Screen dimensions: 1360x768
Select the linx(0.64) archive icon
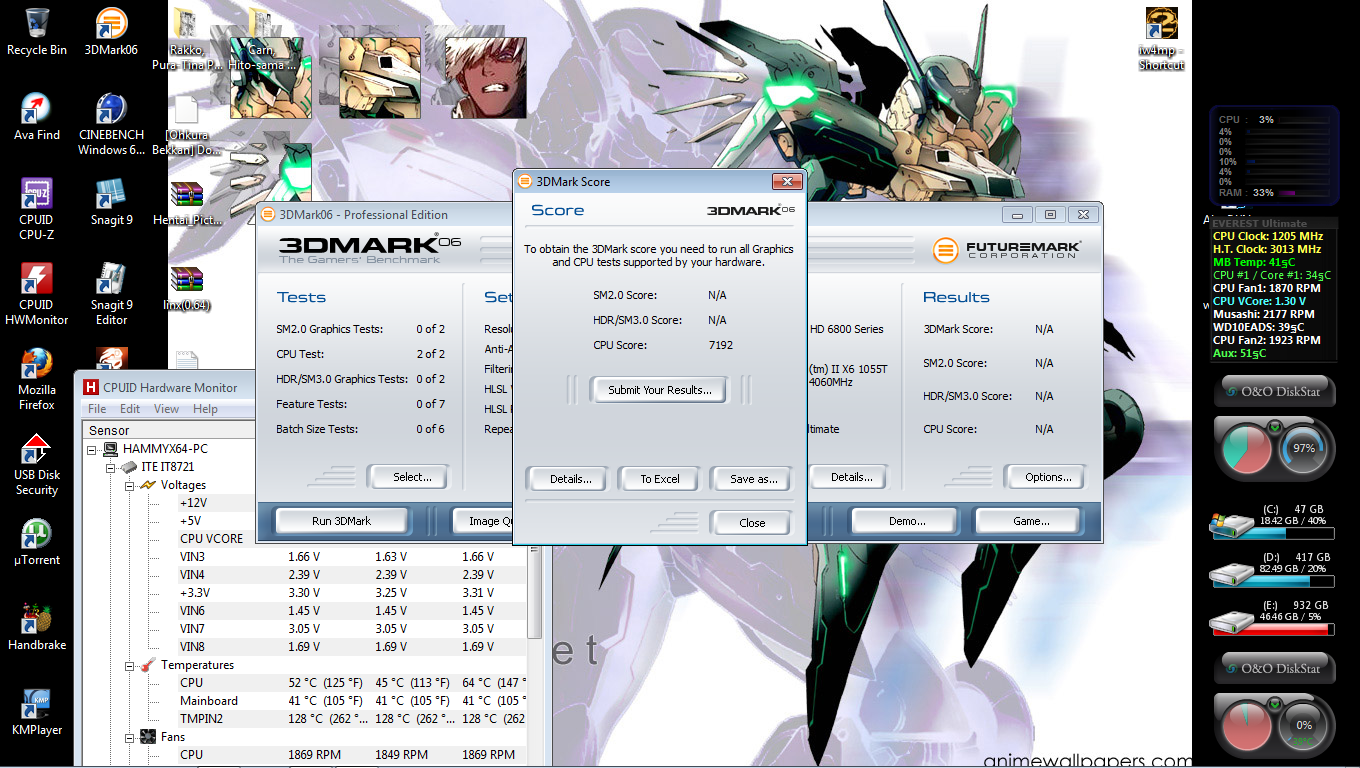[186, 287]
